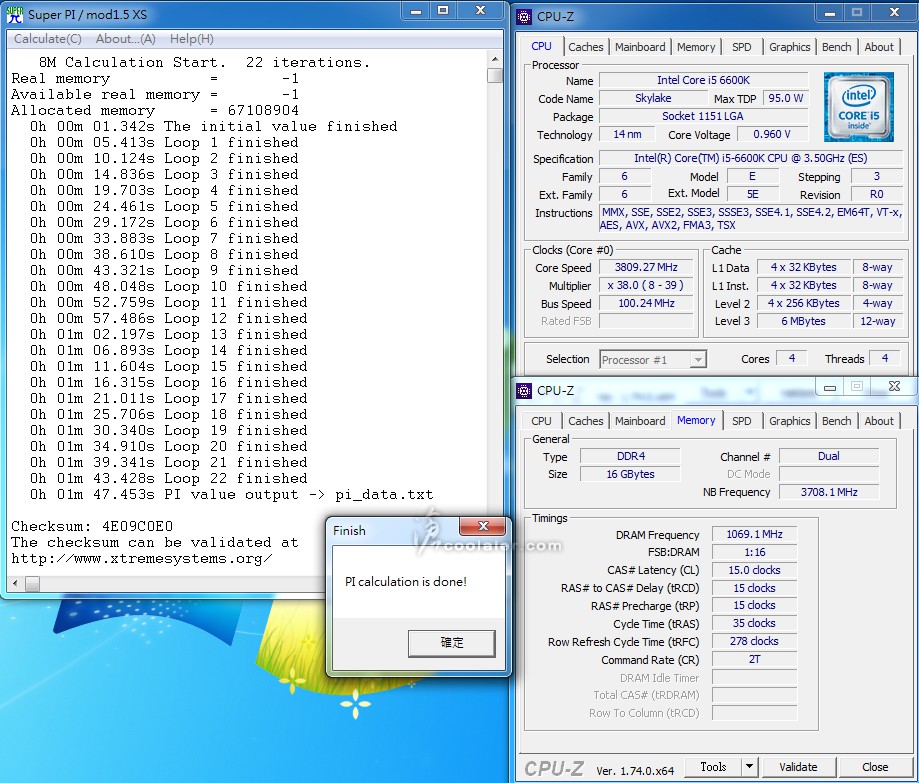
Task: Click the lower CPU-Z window title icon
Action: click(523, 390)
